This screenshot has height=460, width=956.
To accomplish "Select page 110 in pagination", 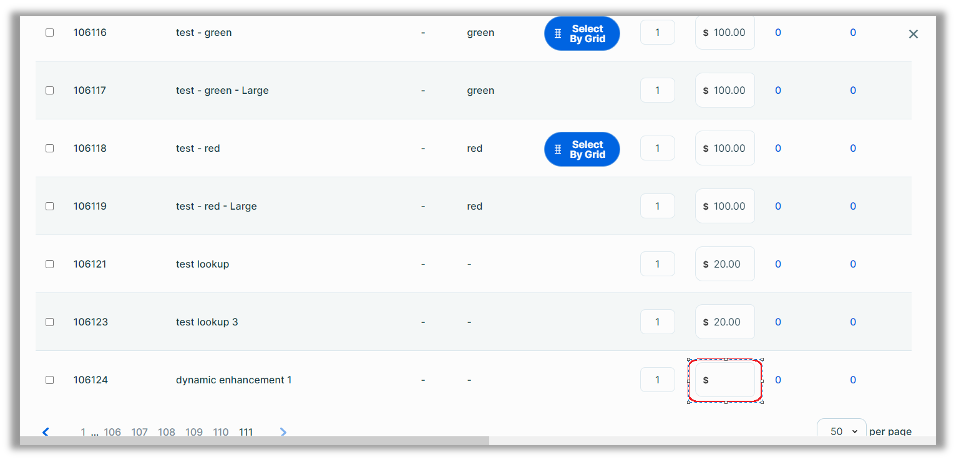I will point(220,433).
